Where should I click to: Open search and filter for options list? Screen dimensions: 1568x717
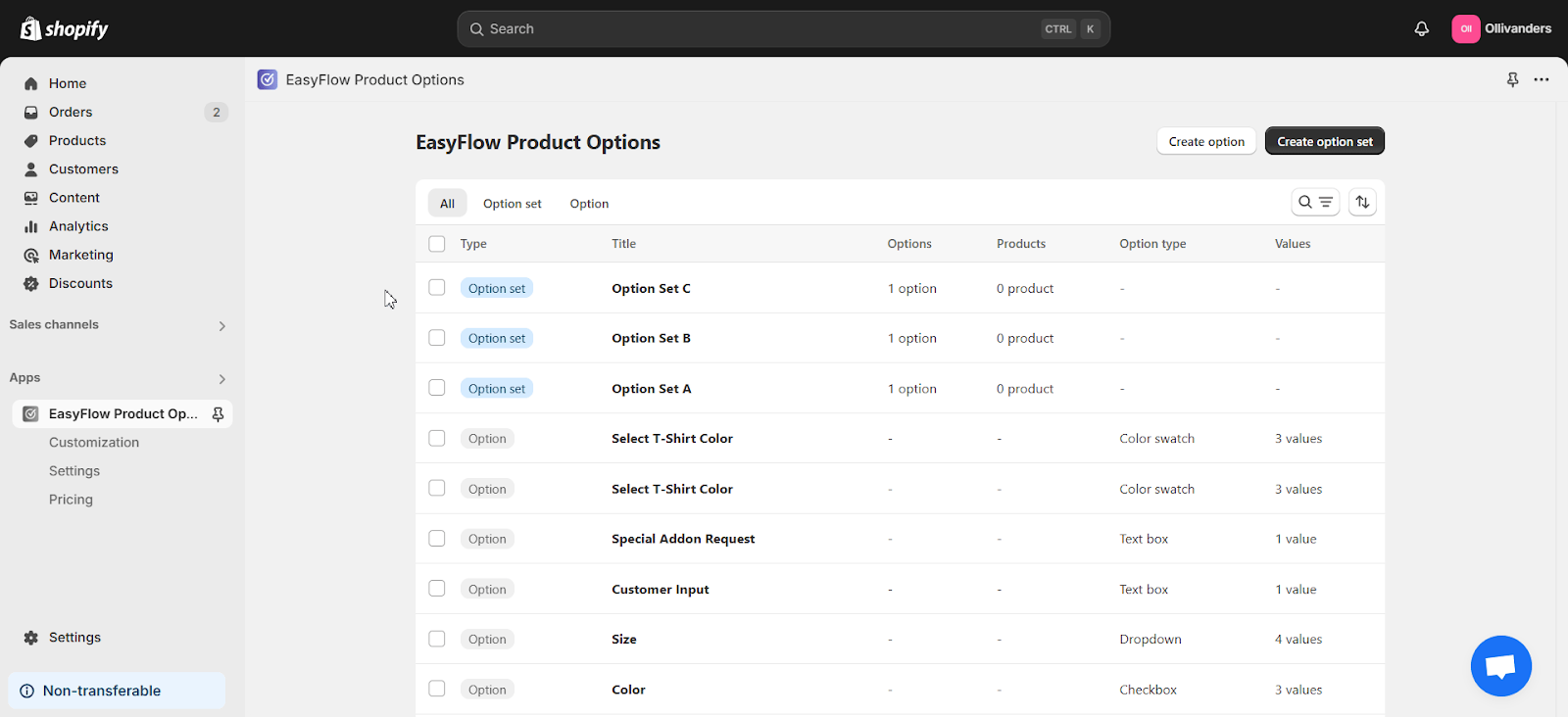[1315, 202]
